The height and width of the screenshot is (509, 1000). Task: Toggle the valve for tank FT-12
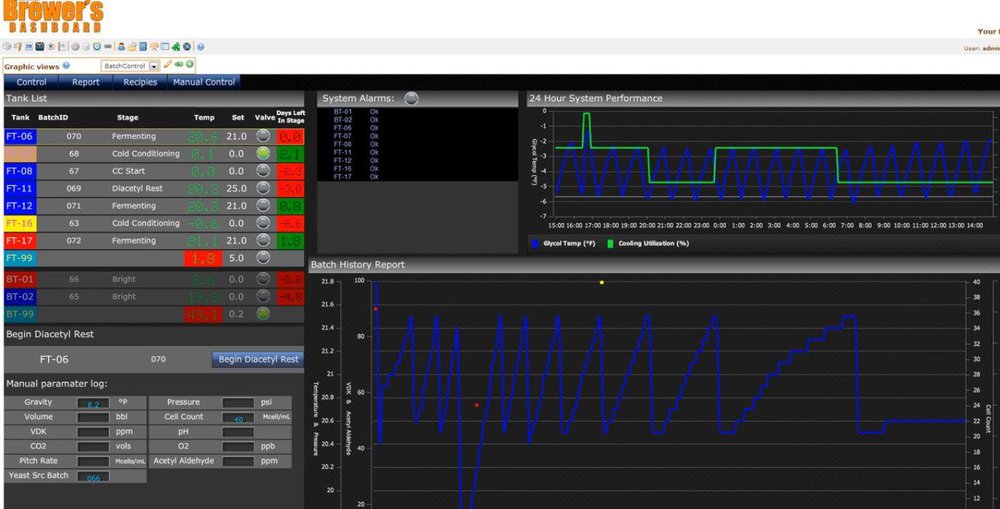click(263, 205)
